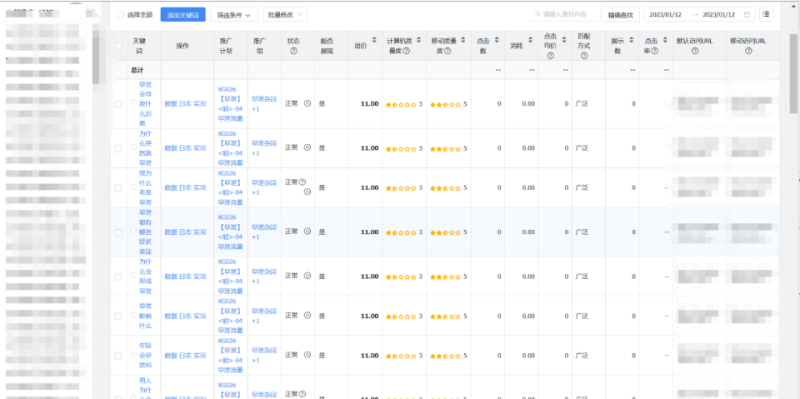
Task: Open 实况 for 我为什么老是早泄 row
Action: 199,188
